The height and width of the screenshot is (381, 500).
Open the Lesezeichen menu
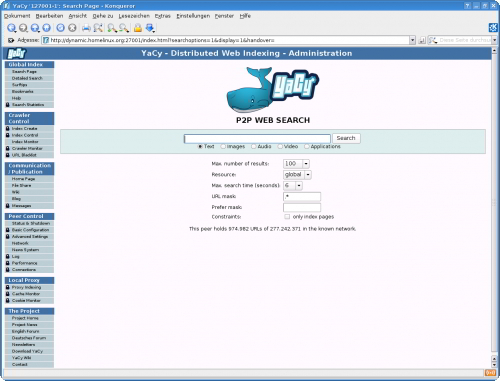[x=134, y=16]
